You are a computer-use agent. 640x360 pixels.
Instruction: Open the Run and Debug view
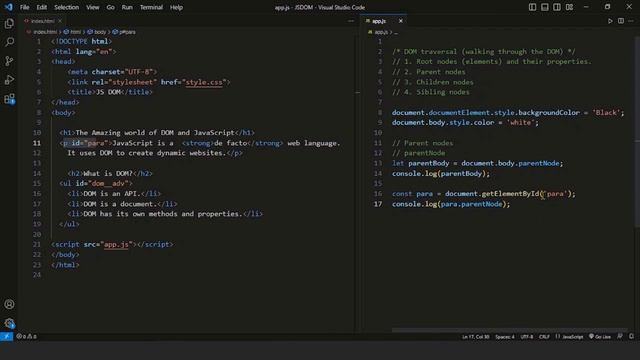[x=9, y=80]
